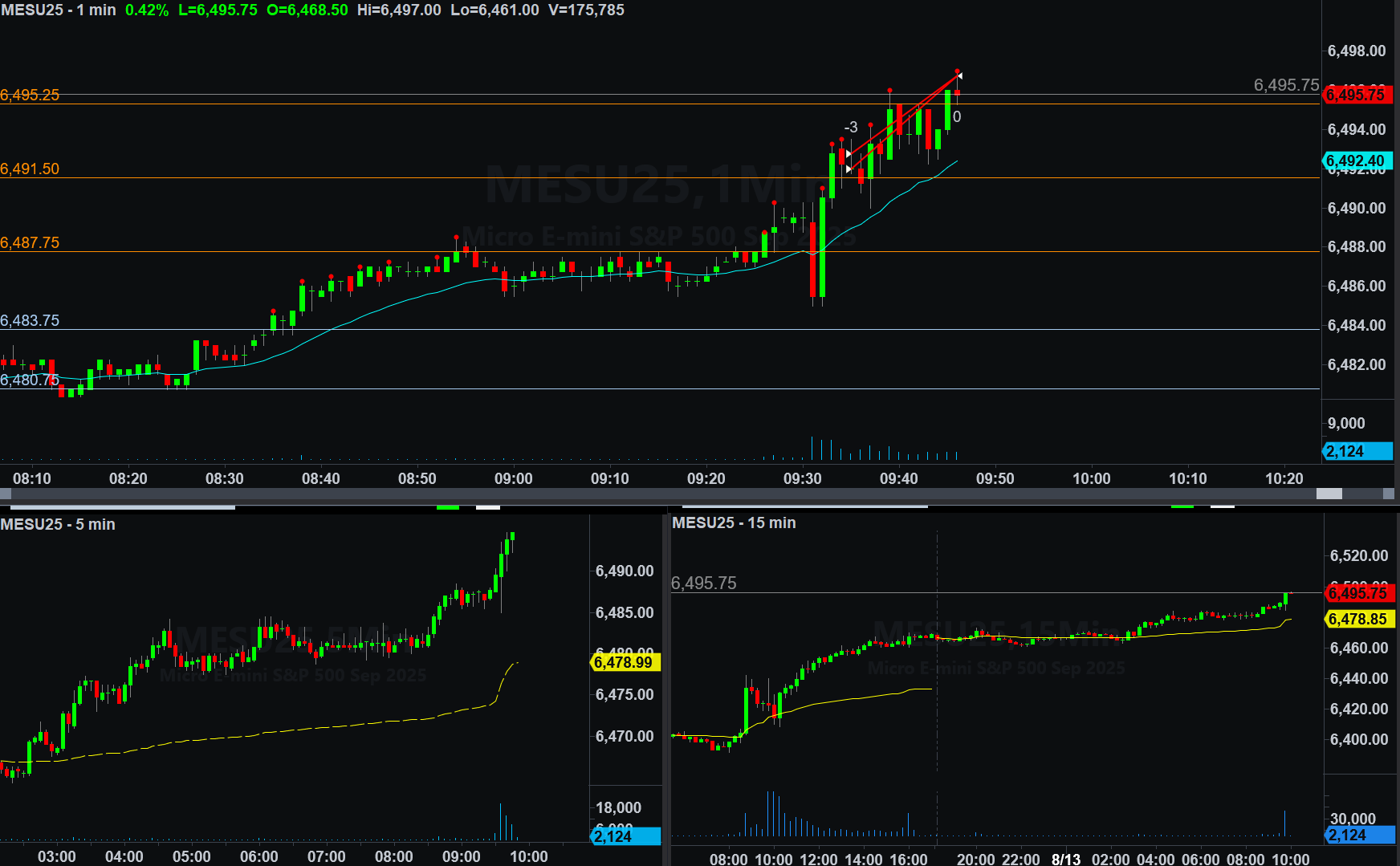Click the red 6,495.75 price tag on 15 min chart
The width and height of the screenshot is (1400, 866).
[1357, 593]
